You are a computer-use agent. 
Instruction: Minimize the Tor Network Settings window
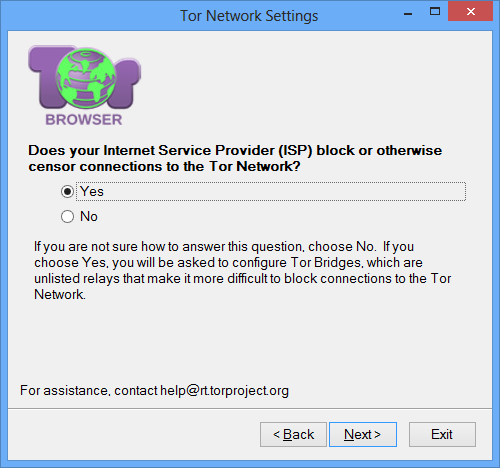coord(408,12)
